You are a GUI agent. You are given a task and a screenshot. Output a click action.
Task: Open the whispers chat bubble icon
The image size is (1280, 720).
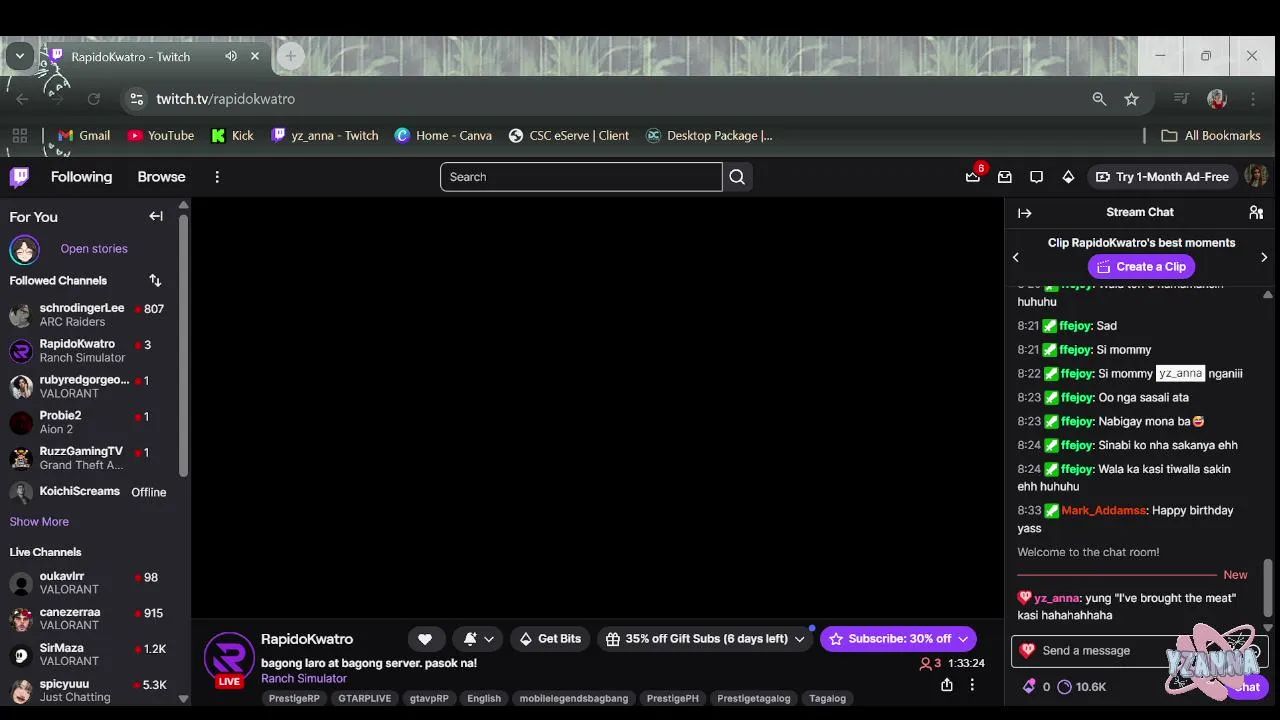click(1037, 177)
